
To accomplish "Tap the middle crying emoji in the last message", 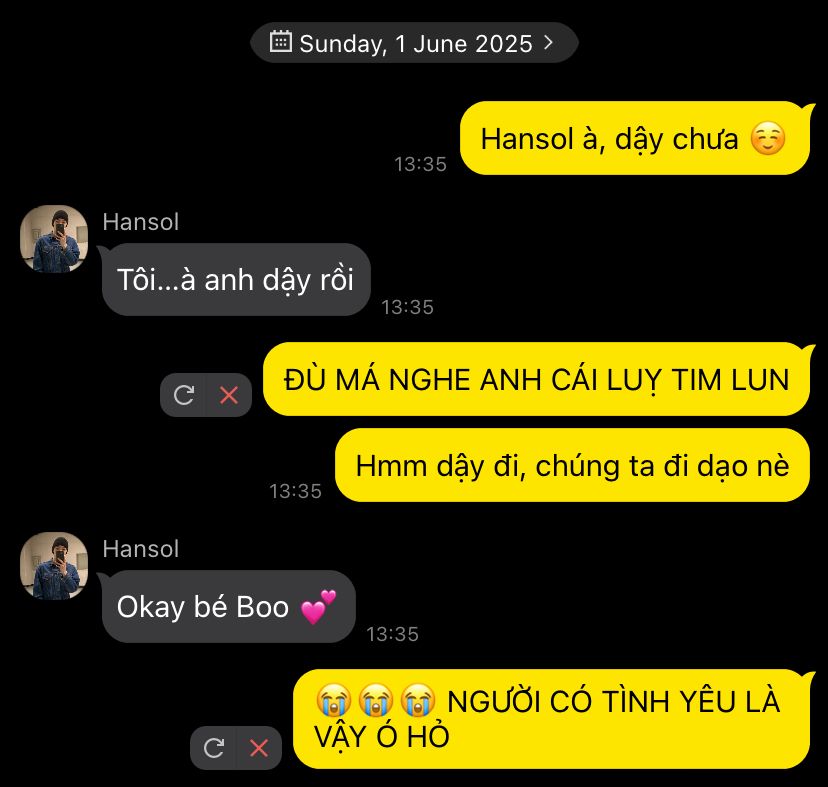I will coord(375,700).
